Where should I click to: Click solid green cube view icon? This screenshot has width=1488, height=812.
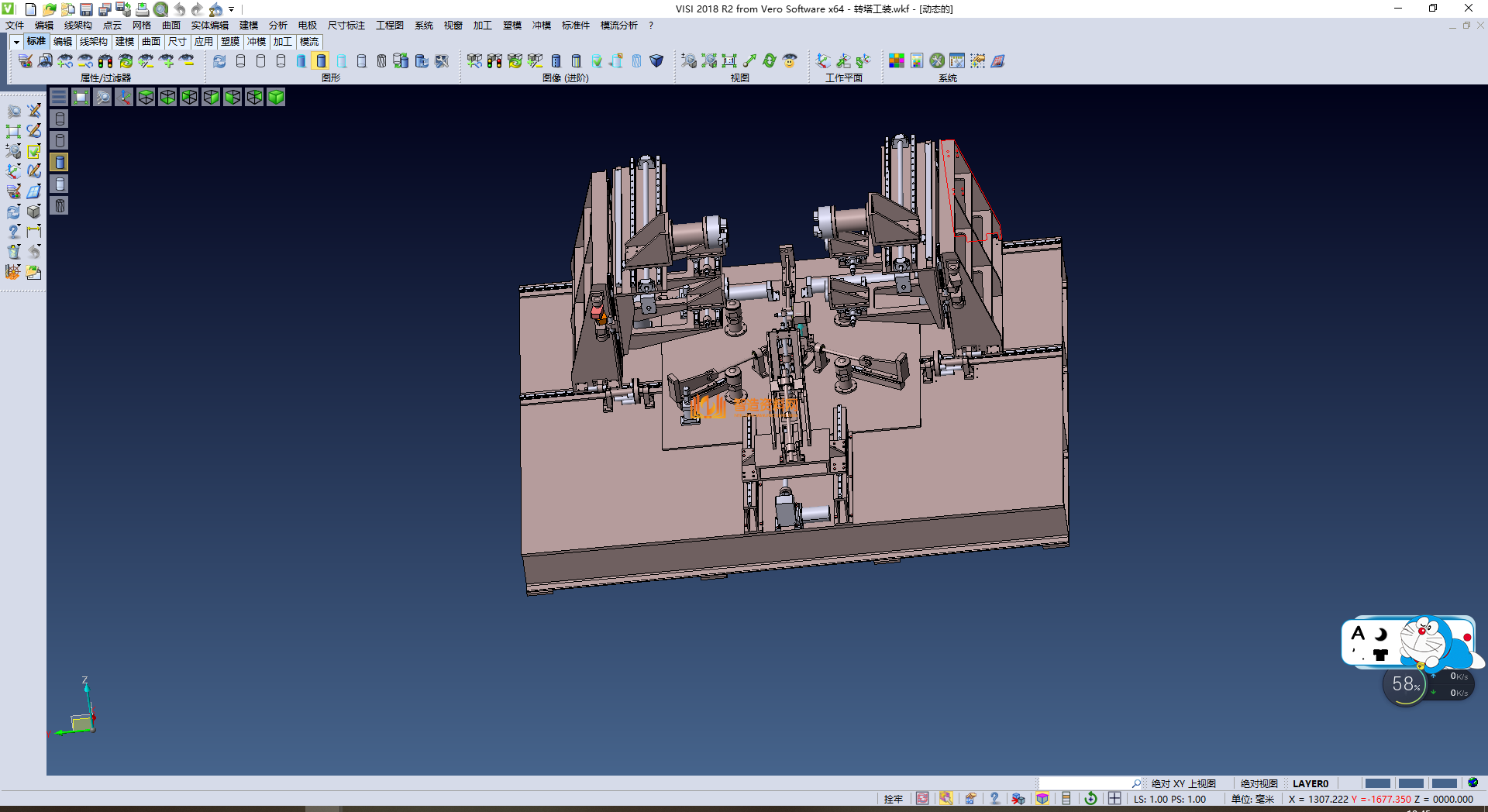coord(276,97)
